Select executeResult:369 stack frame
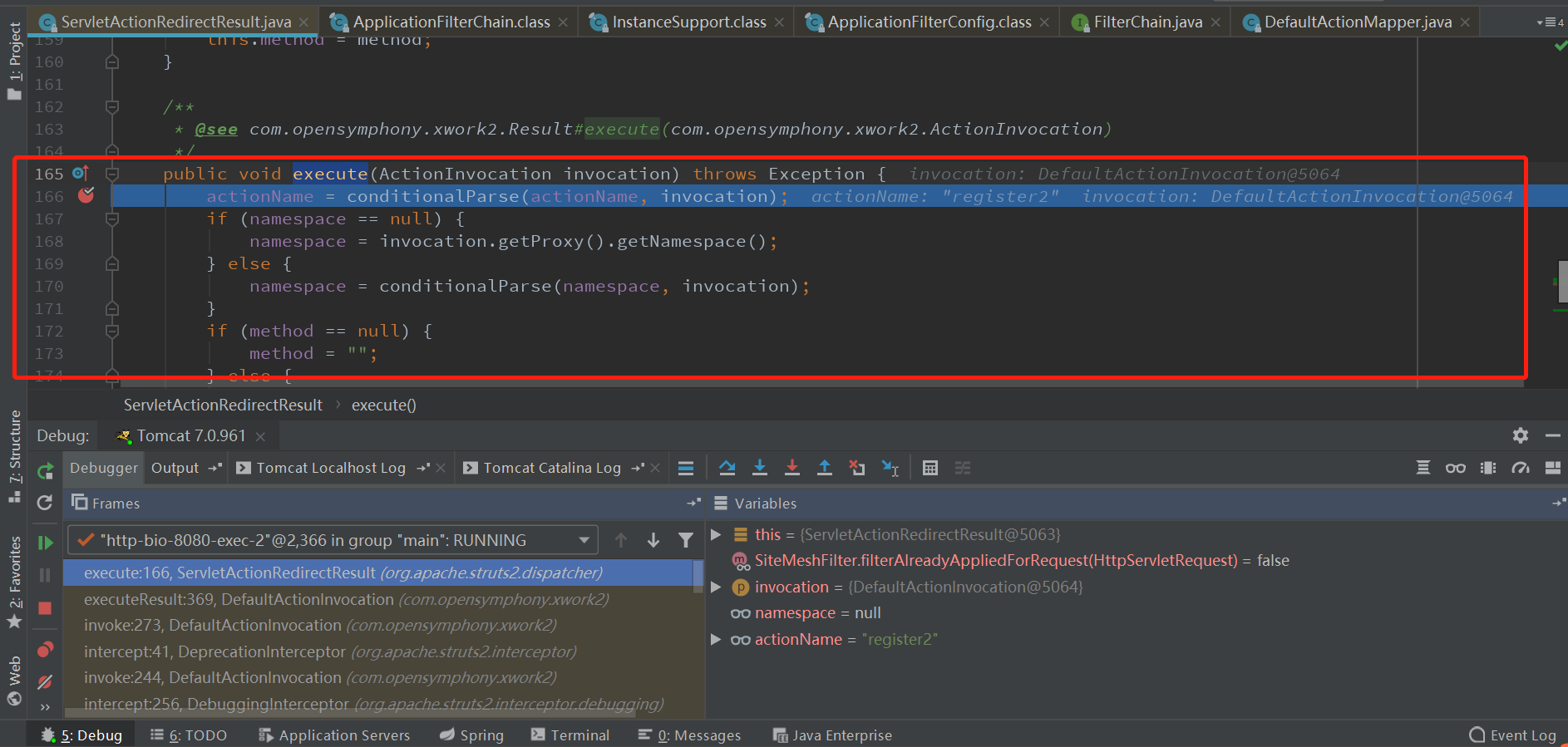Screen dimensions: 1568x747 coord(382,599)
